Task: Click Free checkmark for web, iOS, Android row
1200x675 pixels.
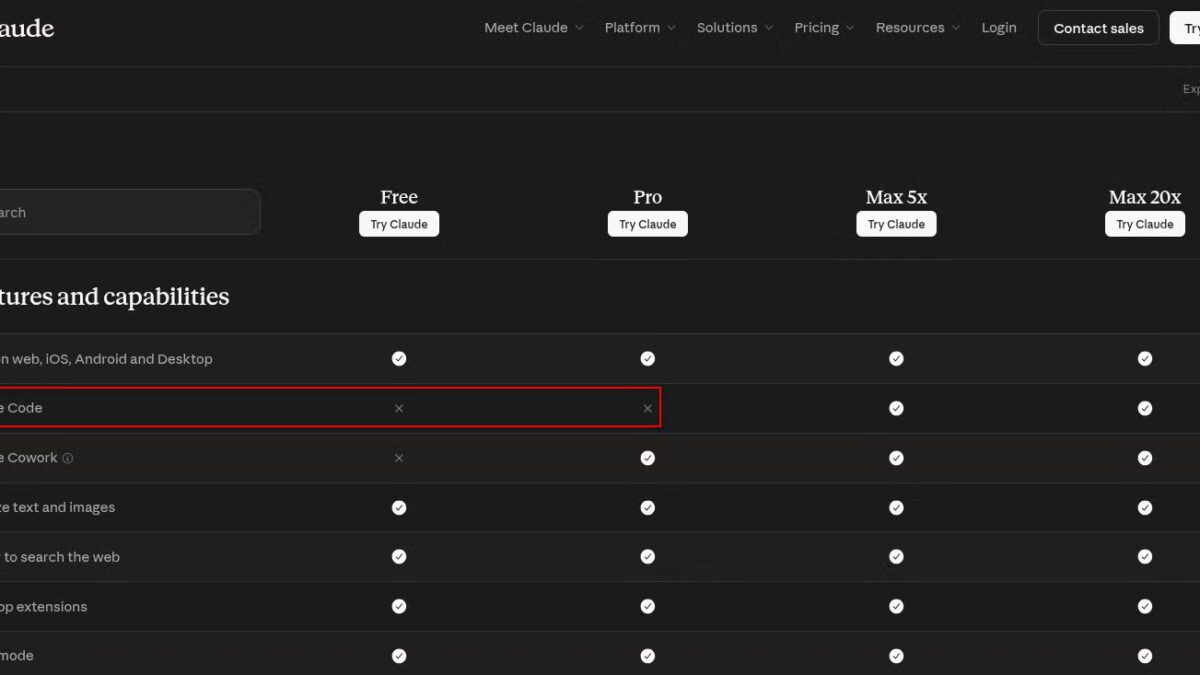Action: [399, 358]
